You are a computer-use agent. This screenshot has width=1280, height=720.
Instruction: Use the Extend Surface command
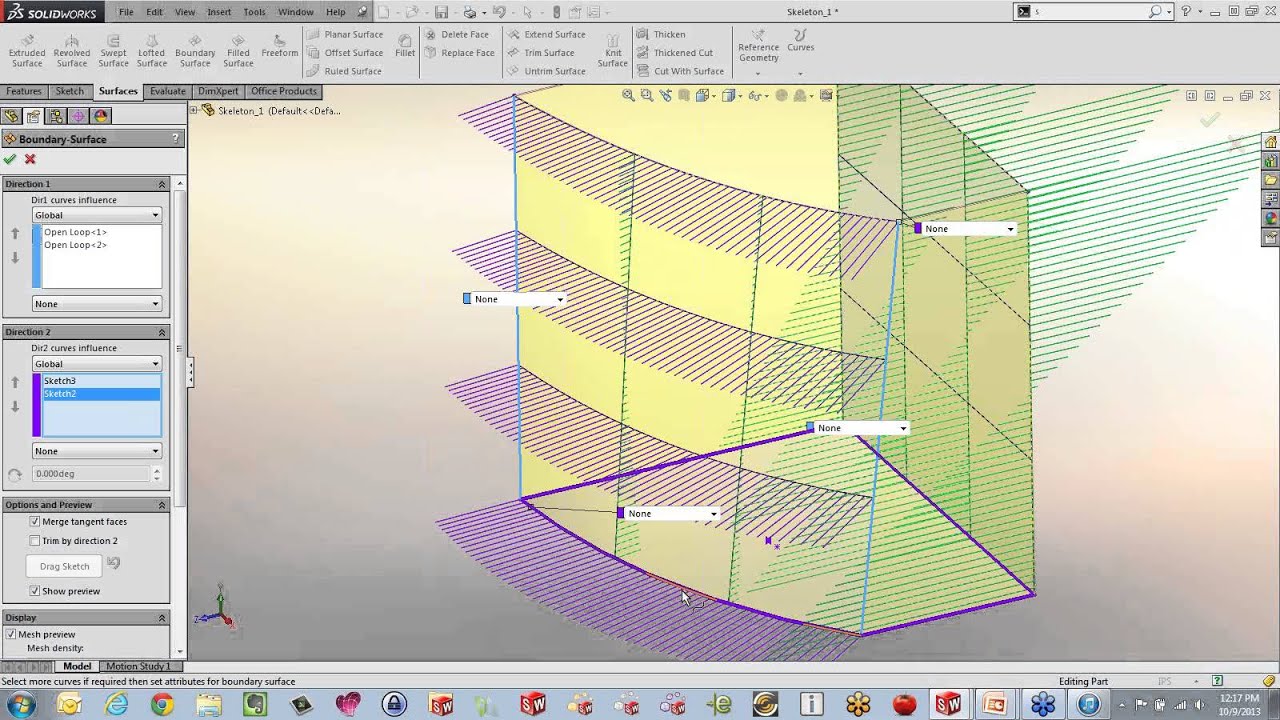[546, 34]
